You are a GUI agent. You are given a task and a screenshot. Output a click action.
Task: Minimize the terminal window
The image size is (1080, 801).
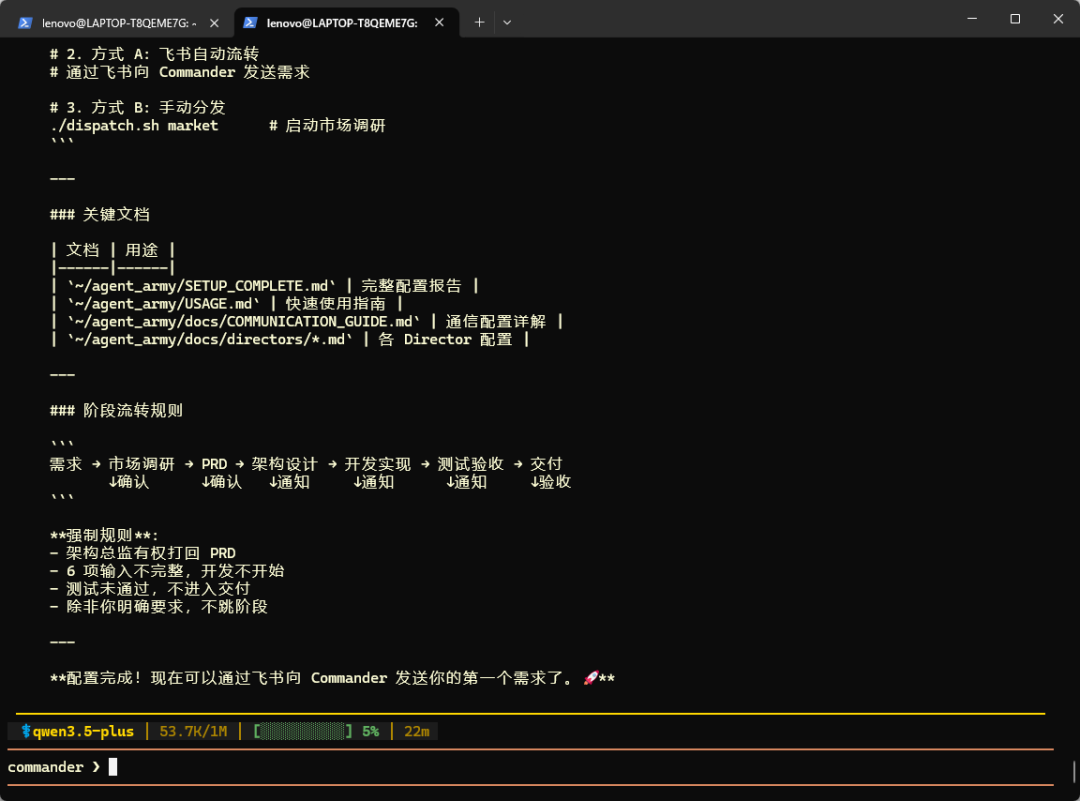[971, 19]
